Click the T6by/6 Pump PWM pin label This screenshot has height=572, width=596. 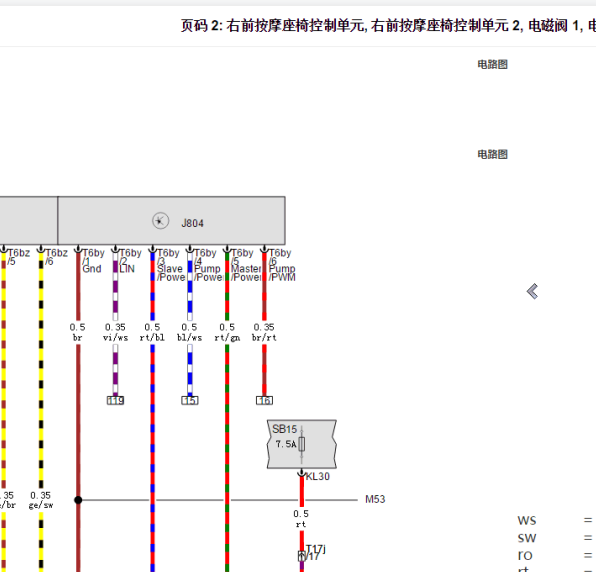[282, 265]
